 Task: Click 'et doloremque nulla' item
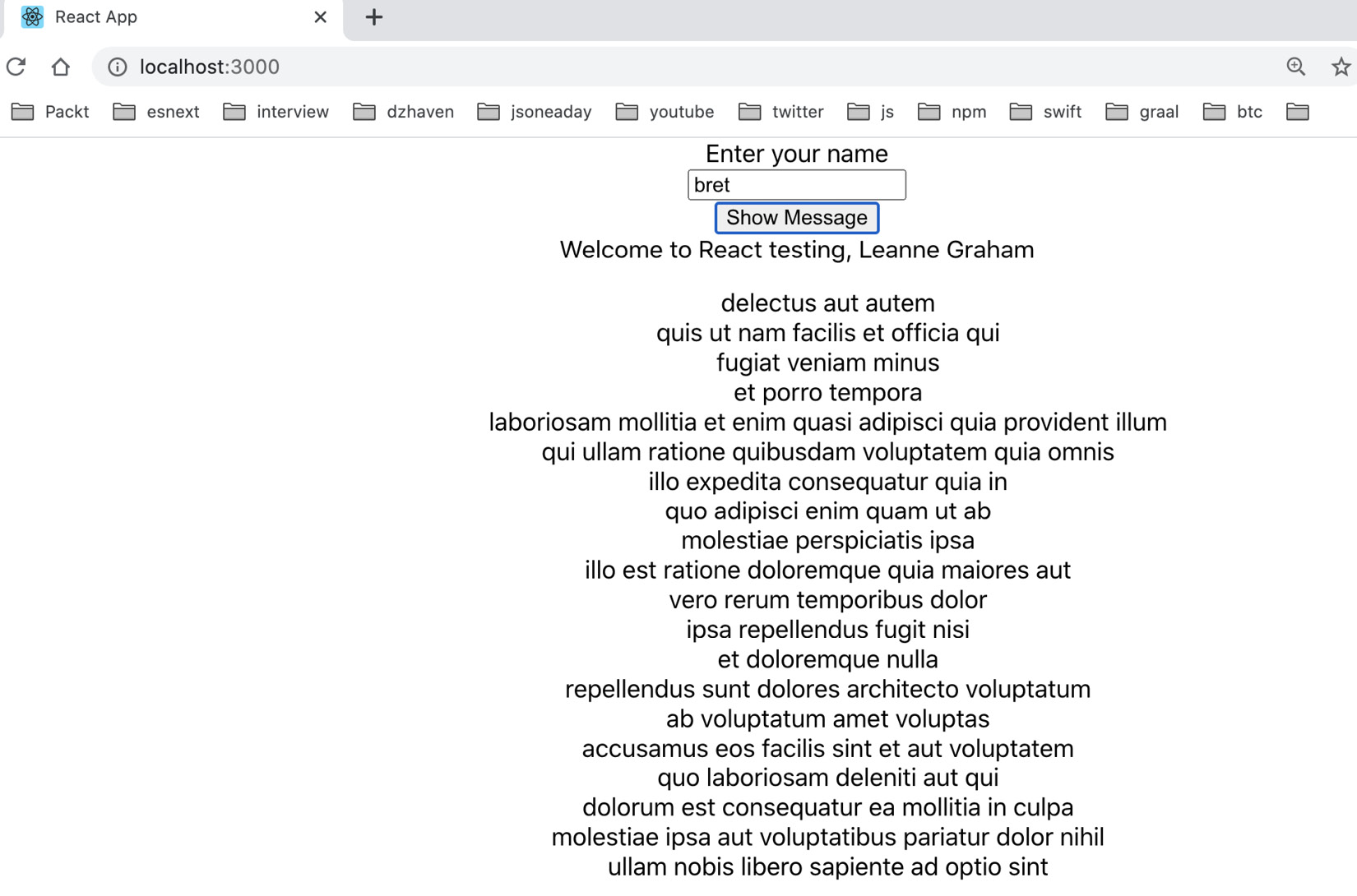[828, 659]
